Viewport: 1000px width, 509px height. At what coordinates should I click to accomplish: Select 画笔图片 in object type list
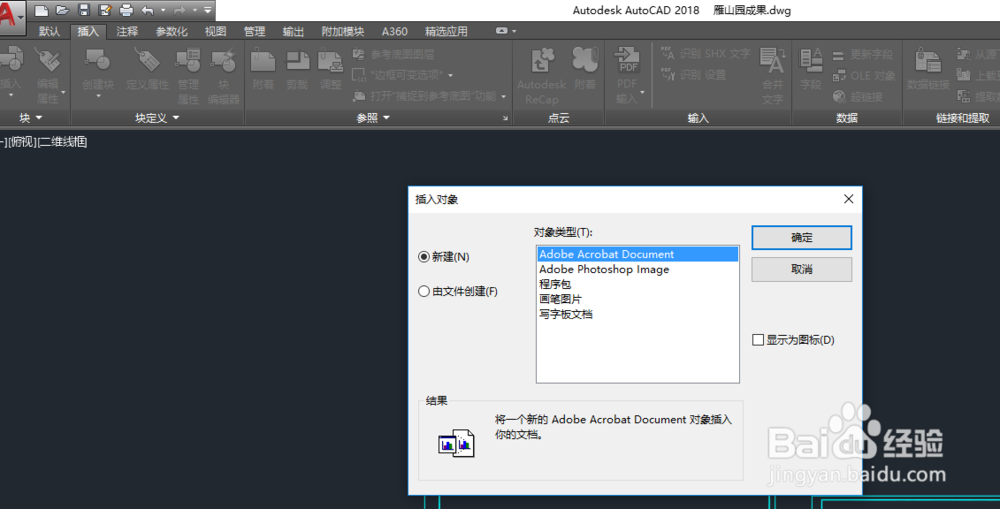pyautogui.click(x=638, y=299)
